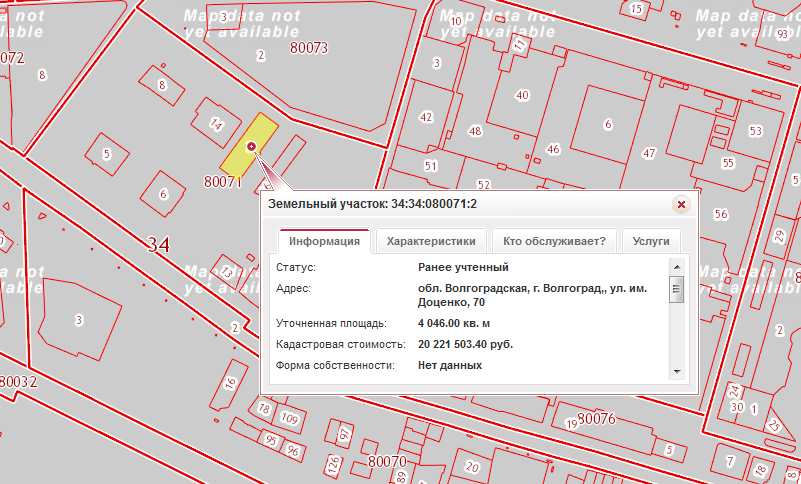Viewport: 801px width, 484px height.
Task: Switch to the Информация tab
Action: point(324,241)
